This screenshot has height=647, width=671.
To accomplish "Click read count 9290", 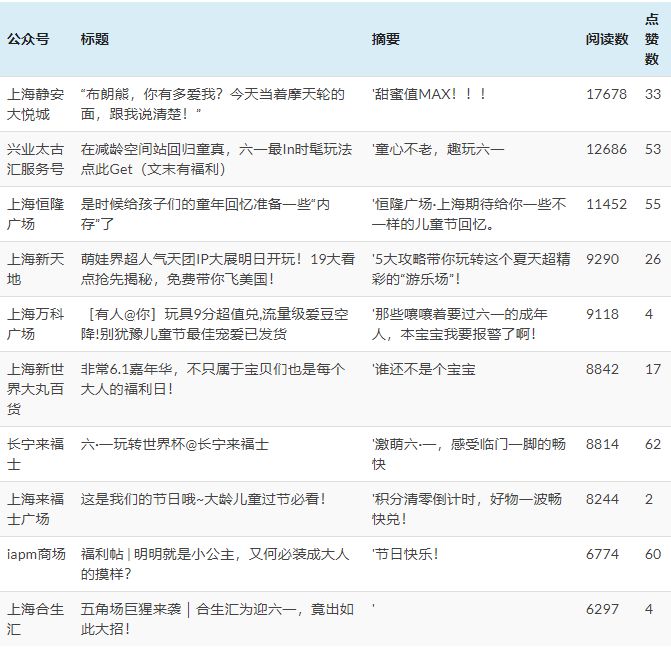I will point(603,259).
